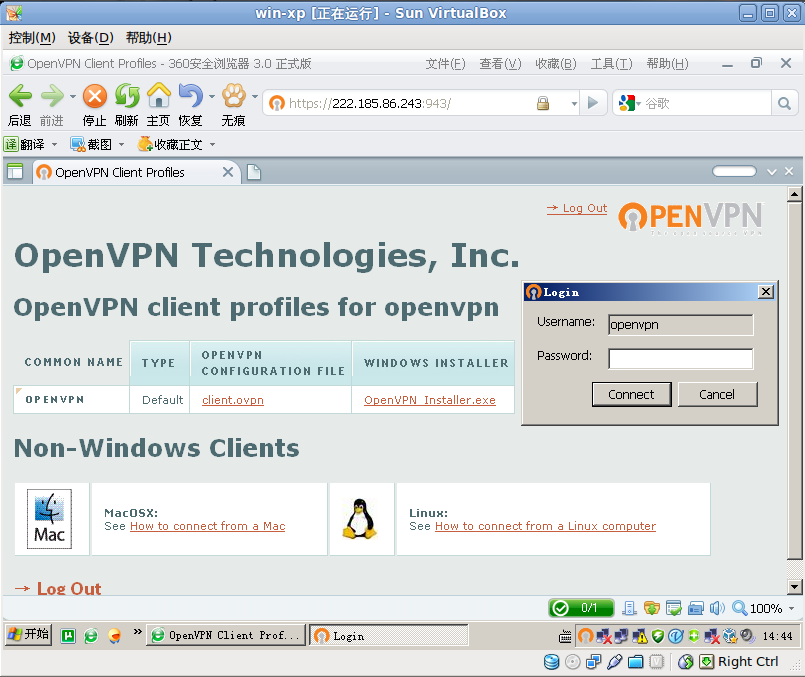The height and width of the screenshot is (677, 805).
Task: Open the search engine selector dropdown
Action: coord(639,104)
